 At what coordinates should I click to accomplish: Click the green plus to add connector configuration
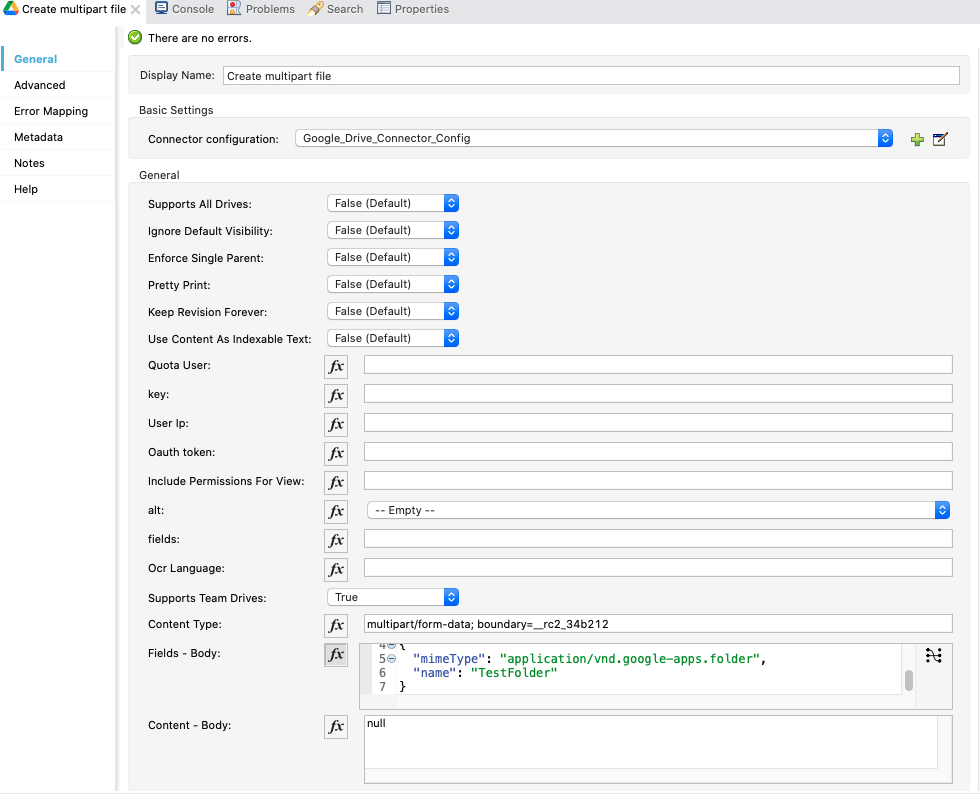(916, 139)
